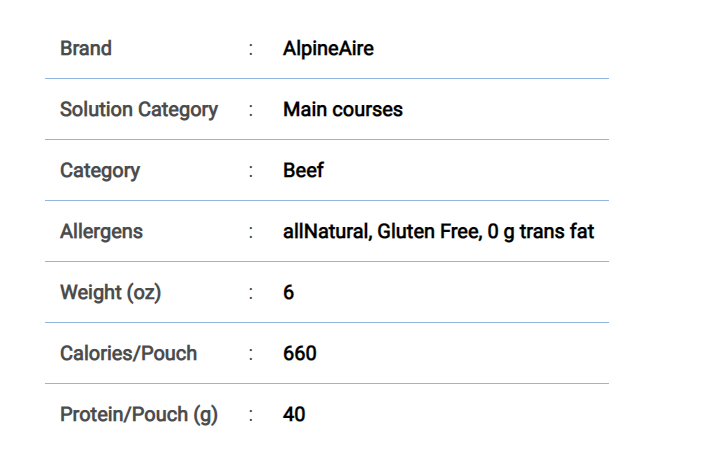Click the Allergens label
The width and height of the screenshot is (710, 468).
point(101,232)
